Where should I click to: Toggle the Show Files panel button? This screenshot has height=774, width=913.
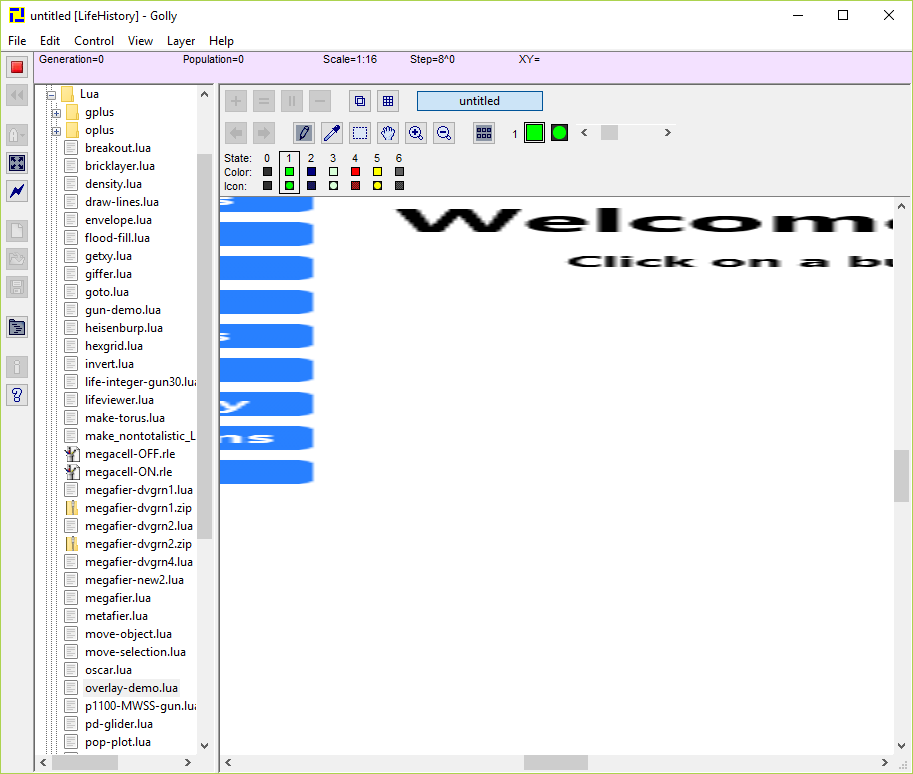pos(17,327)
